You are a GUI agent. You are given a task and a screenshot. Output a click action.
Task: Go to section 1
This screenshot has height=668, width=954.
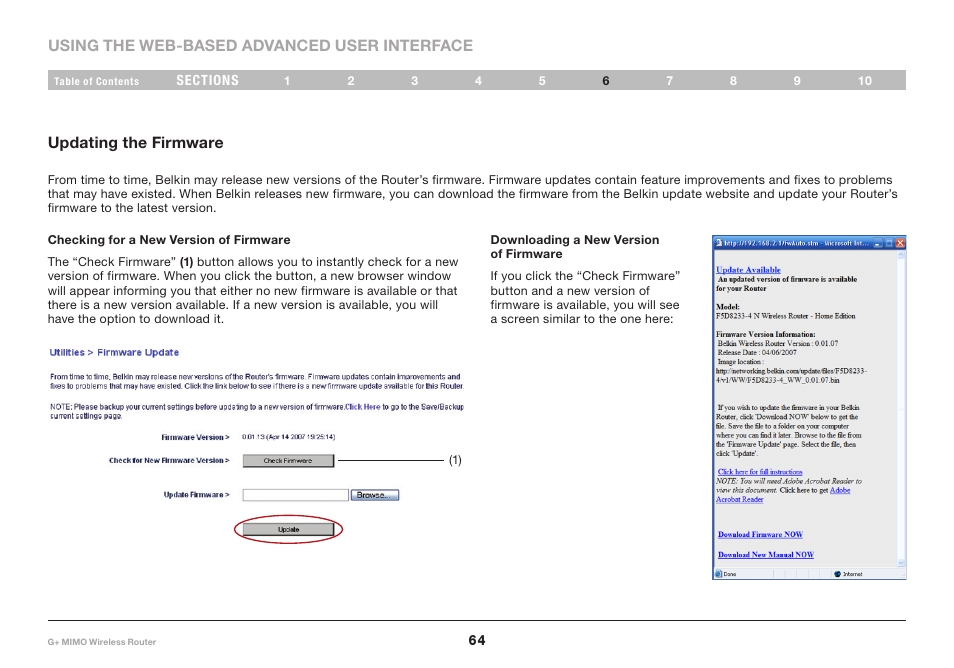(287, 81)
